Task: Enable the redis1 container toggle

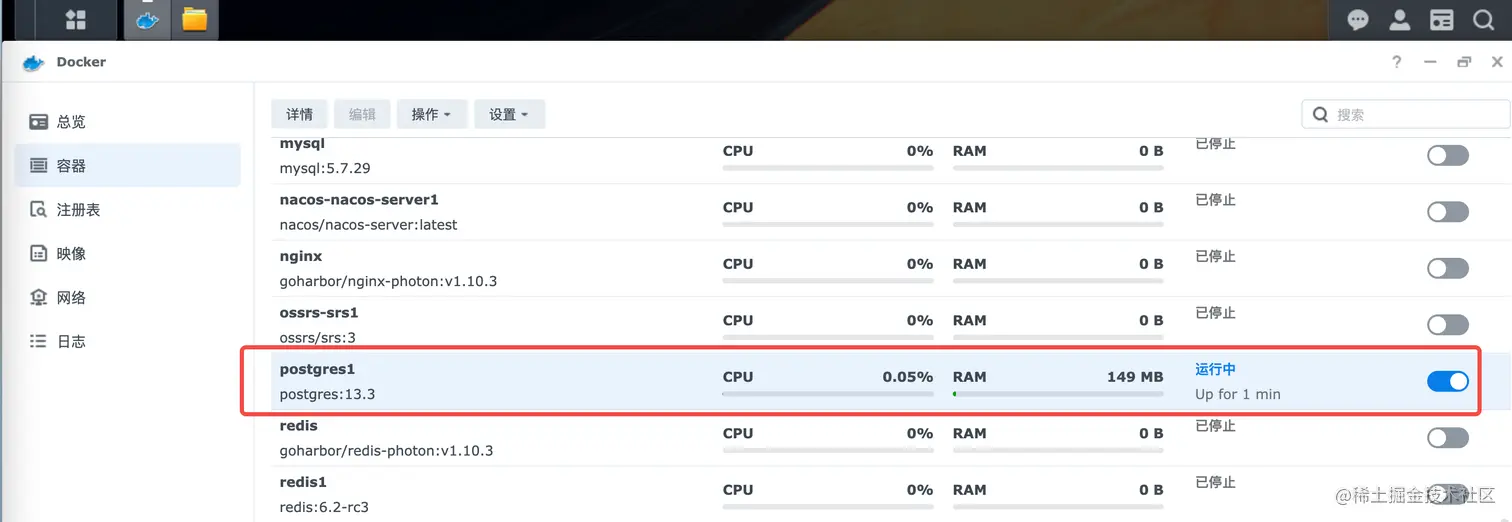Action: [1447, 494]
